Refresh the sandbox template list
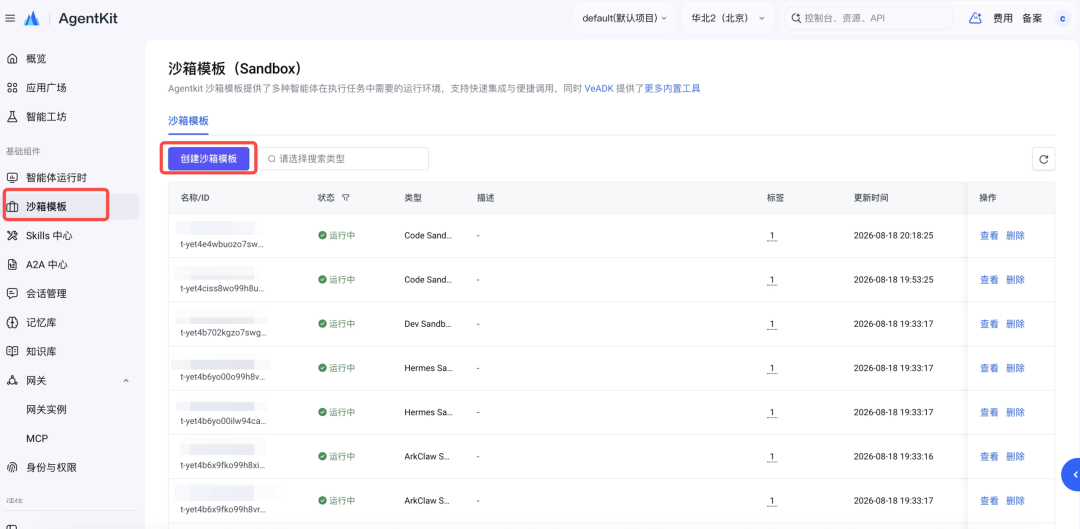The width and height of the screenshot is (1080, 529). 1043,159
